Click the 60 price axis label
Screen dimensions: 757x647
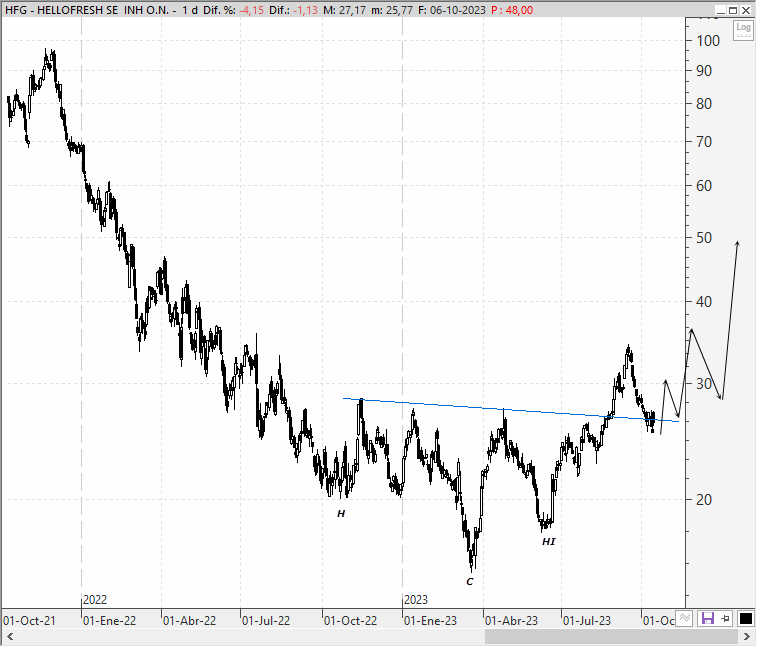click(x=704, y=185)
